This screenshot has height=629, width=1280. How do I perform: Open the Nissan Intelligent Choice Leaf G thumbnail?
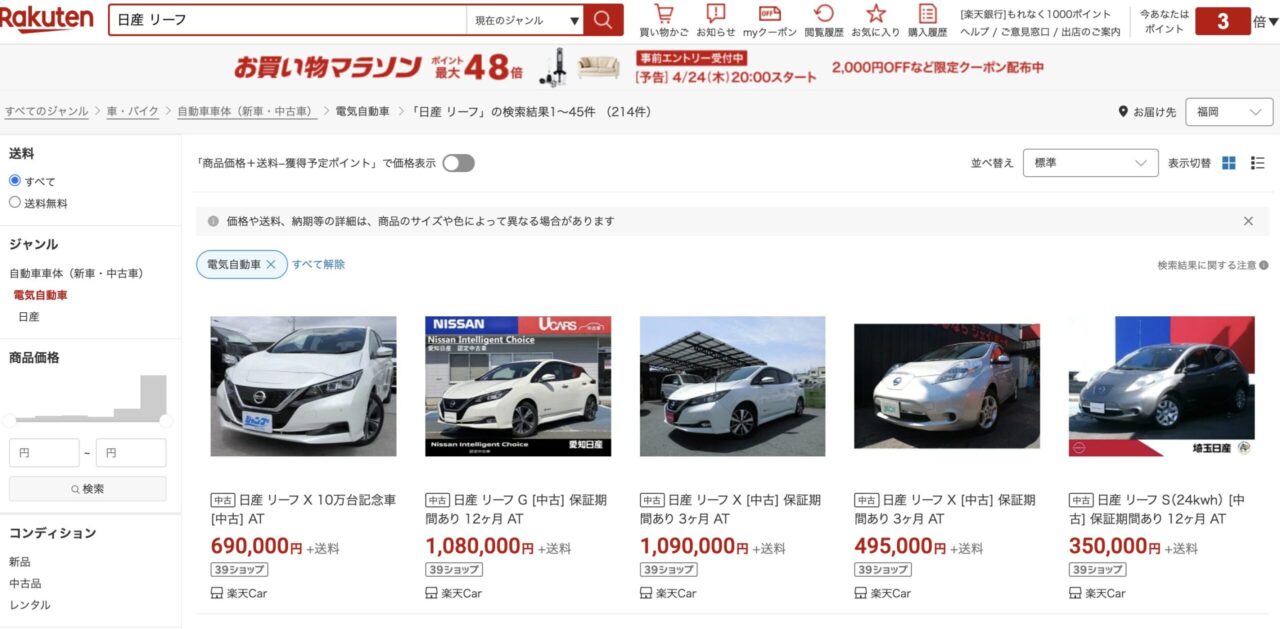click(x=518, y=386)
